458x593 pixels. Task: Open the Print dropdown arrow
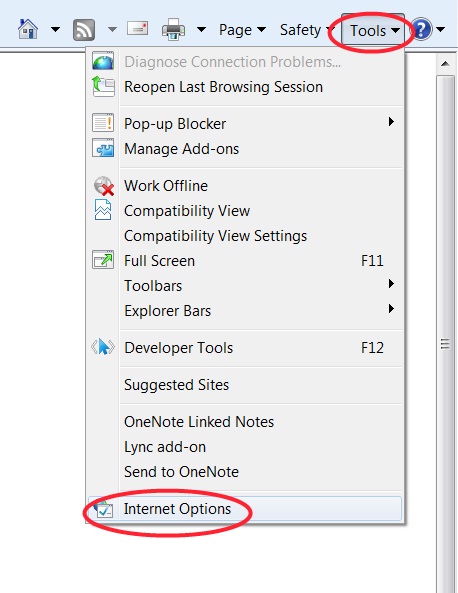[201, 29]
